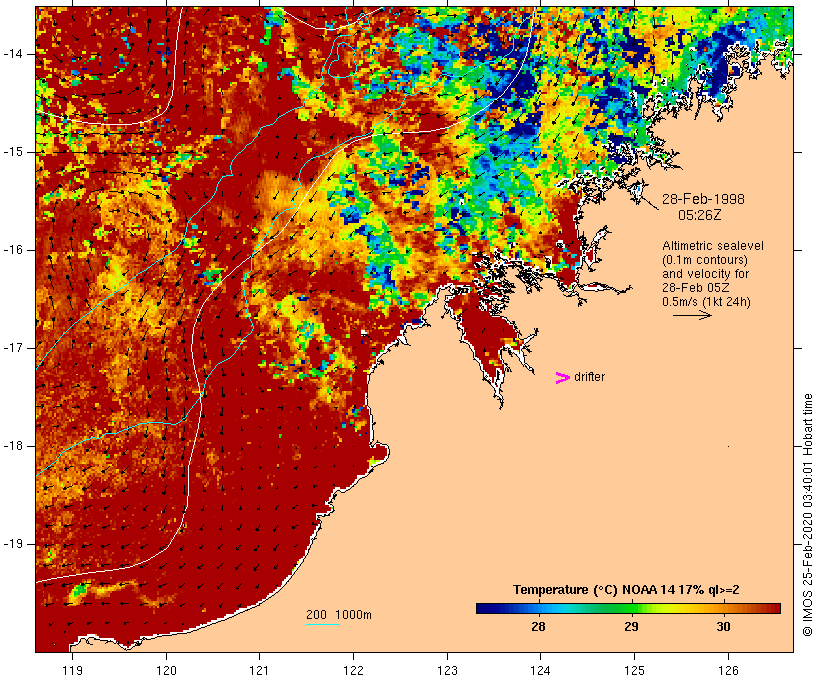
Task: Click longitude axis label '124'
Action: tap(540, 671)
